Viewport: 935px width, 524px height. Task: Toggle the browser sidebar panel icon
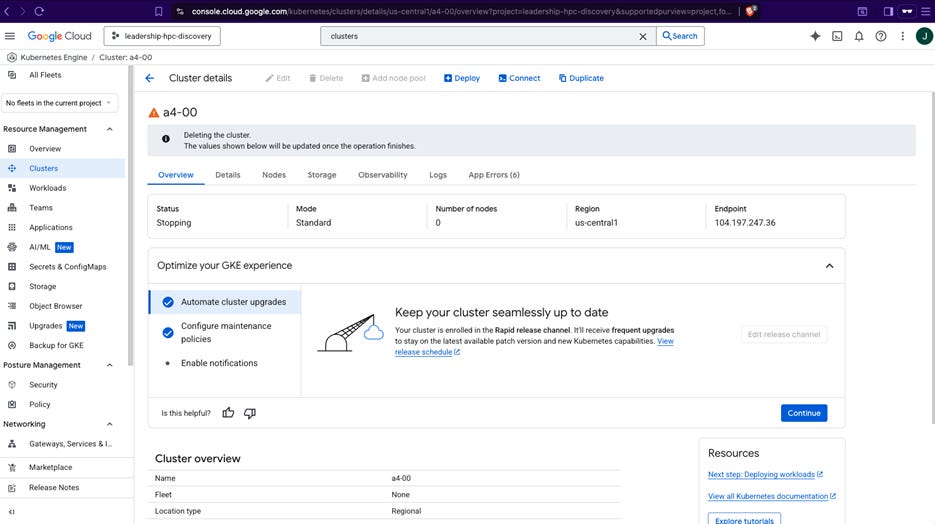coord(888,11)
